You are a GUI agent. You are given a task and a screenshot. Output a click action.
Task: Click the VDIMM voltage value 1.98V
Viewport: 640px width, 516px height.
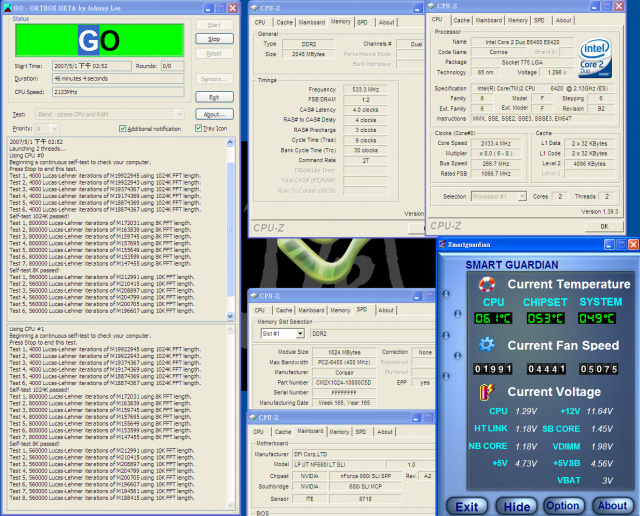pos(602,447)
